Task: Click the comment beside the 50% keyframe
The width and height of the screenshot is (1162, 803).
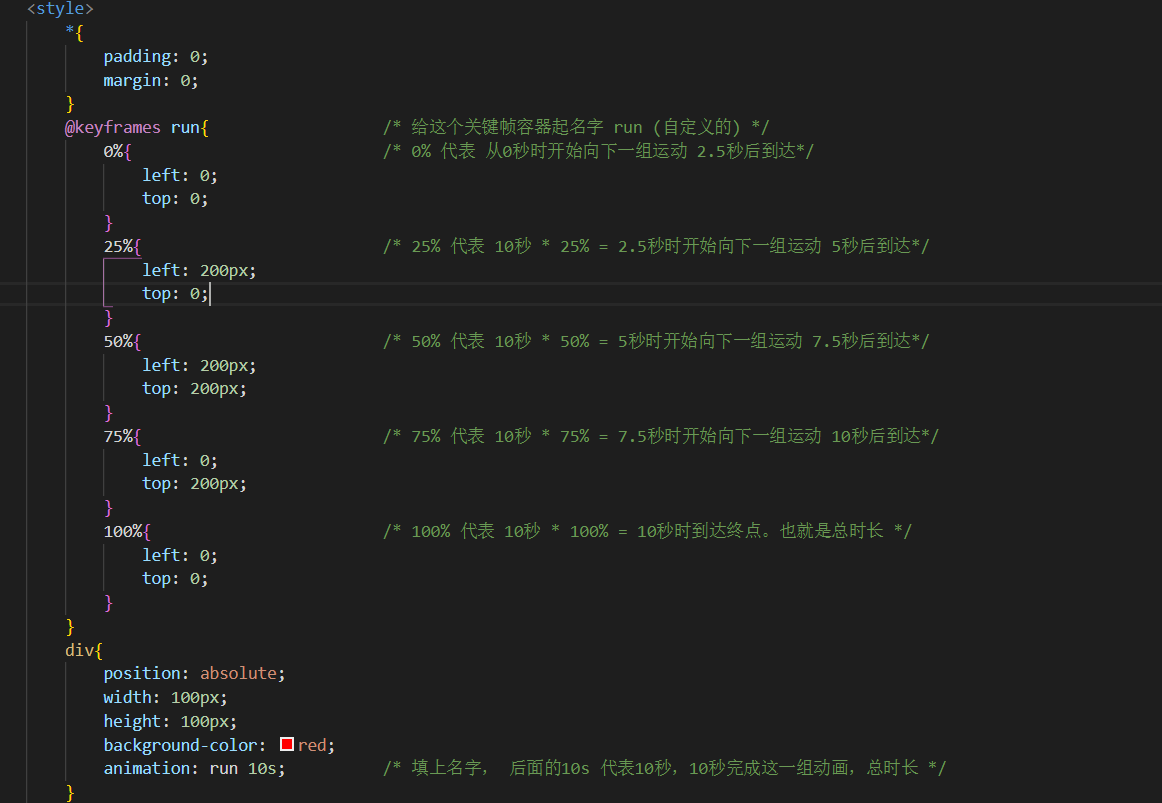Action: pyautogui.click(x=656, y=341)
